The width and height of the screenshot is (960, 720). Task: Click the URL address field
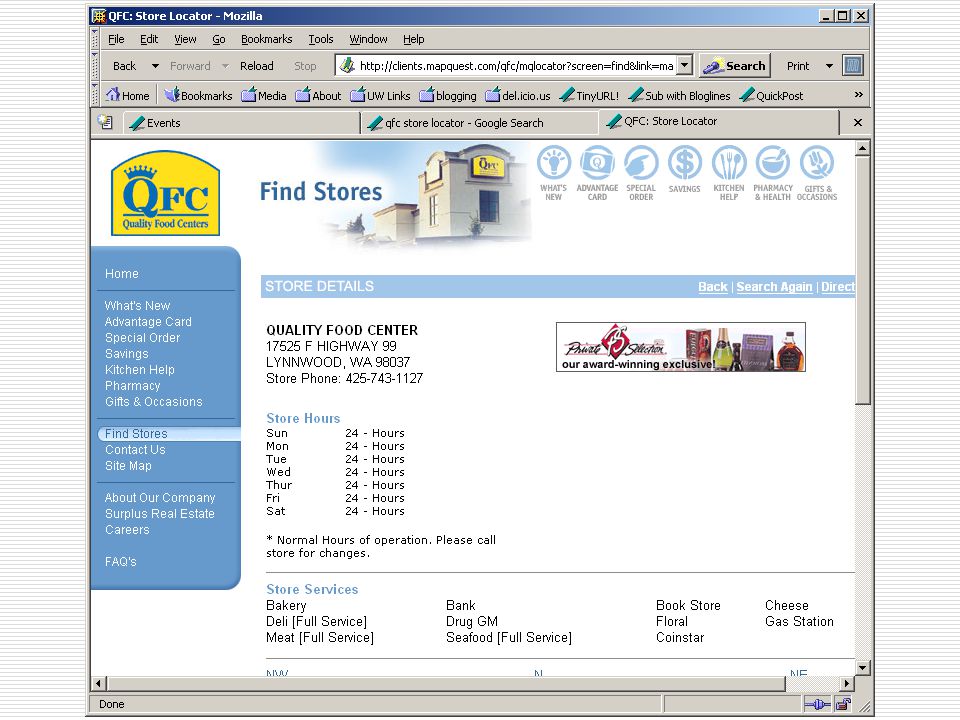pyautogui.click(x=516, y=66)
